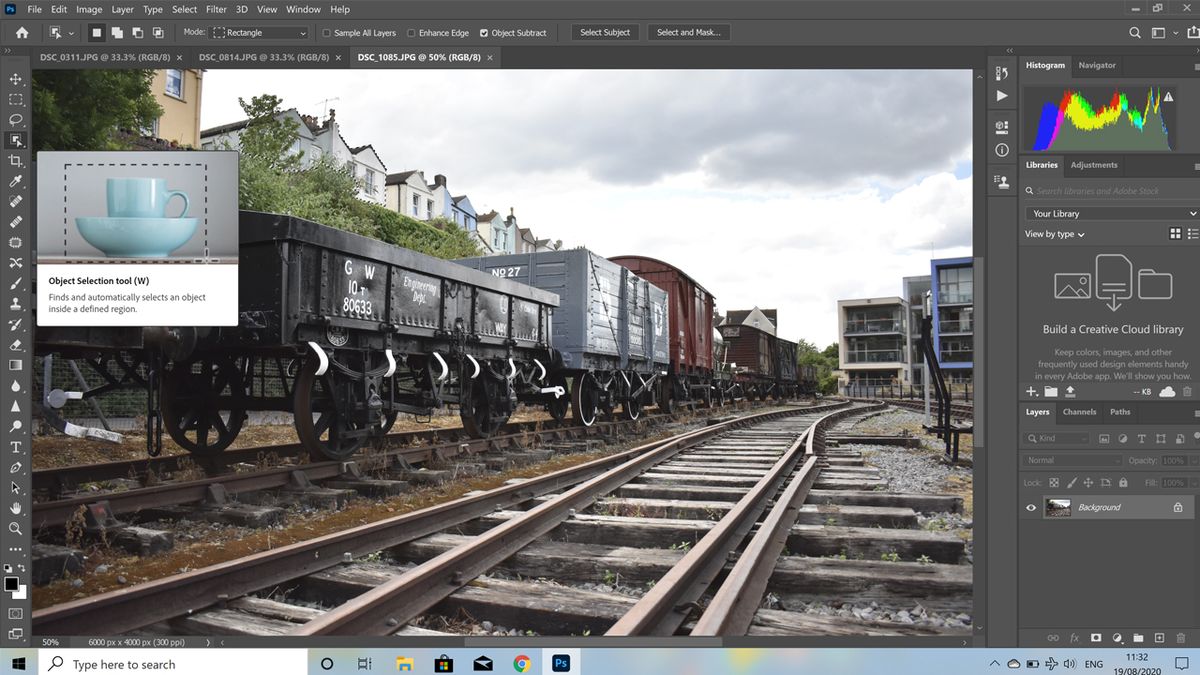The image size is (1200, 675).
Task: Select the Move tool
Action: 15,79
